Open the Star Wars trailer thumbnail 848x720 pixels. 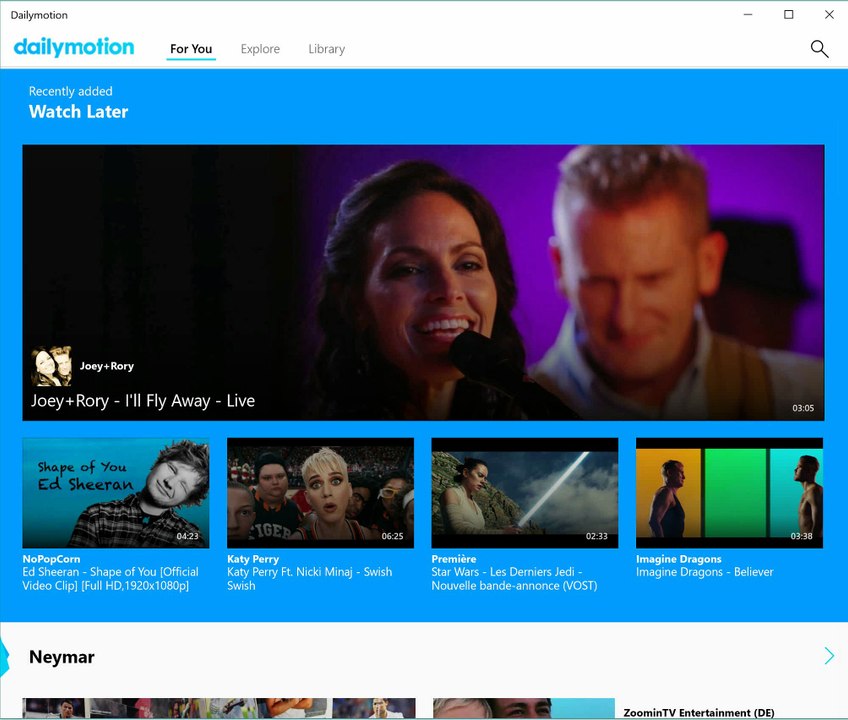pos(525,493)
